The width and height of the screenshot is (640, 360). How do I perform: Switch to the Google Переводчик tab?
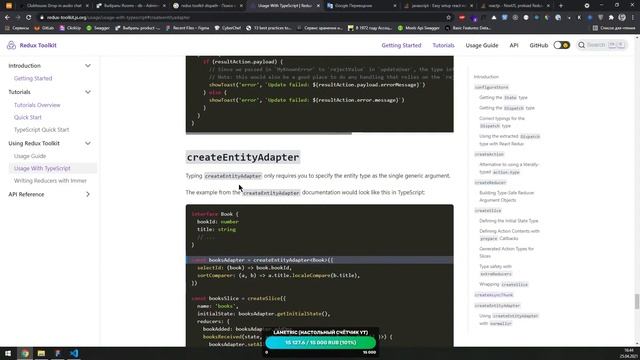click(360, 6)
